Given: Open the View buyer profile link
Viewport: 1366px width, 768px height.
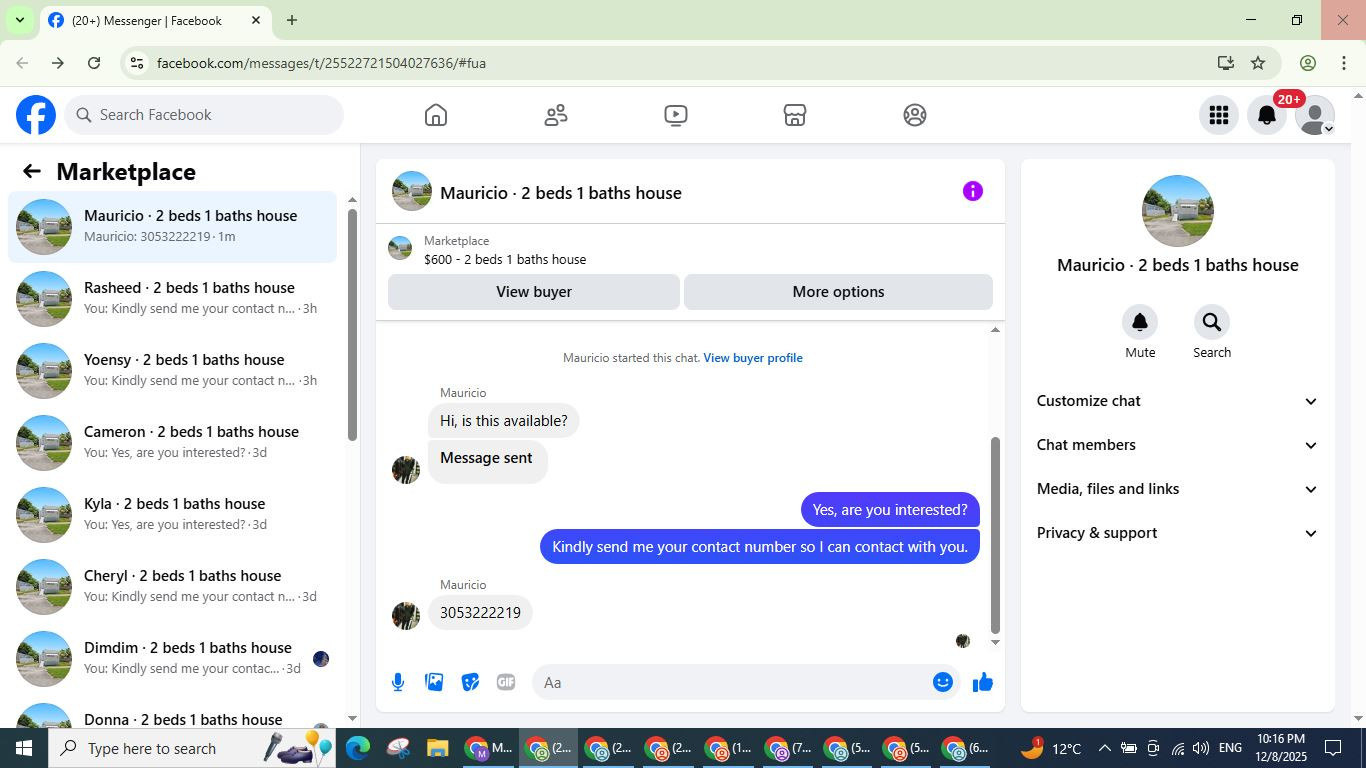Looking at the screenshot, I should click(x=753, y=358).
